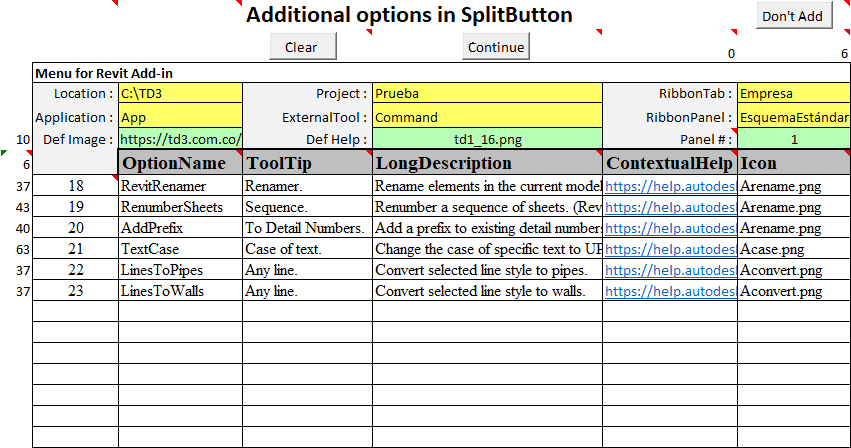This screenshot has width=851, height=448.
Task: Select the Application cell containing App
Action: 180,117
